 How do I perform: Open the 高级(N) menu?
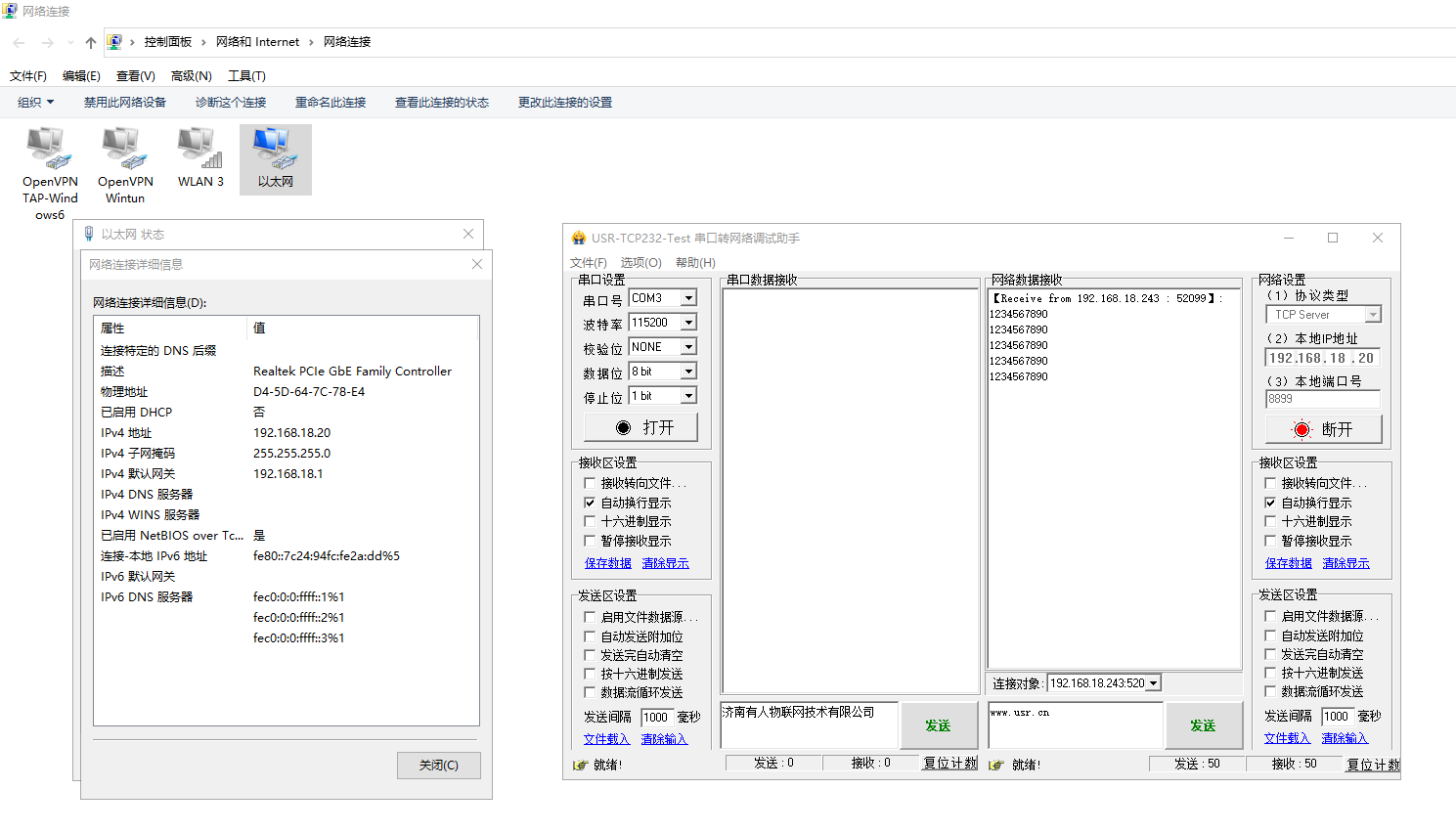tap(191, 76)
